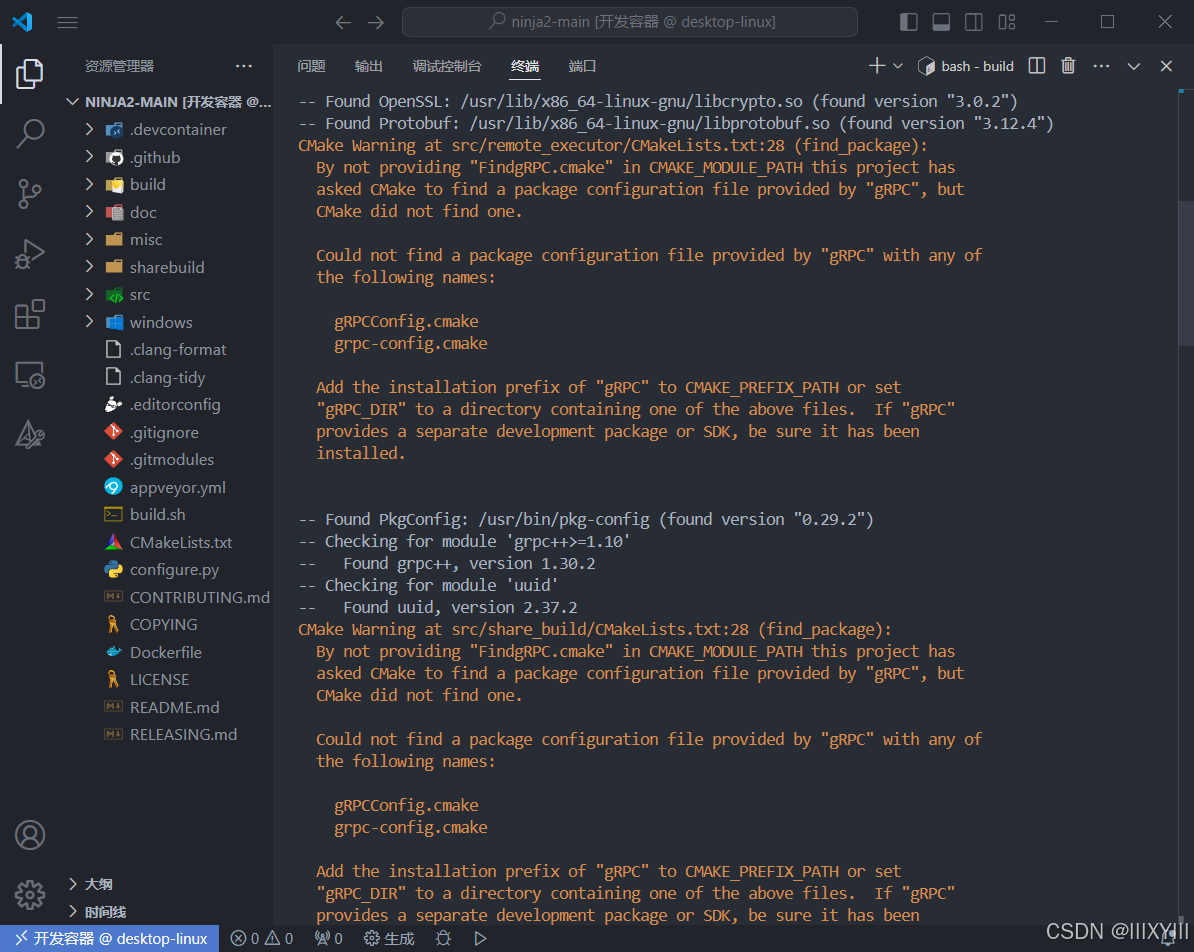1194x952 pixels.
Task: Open the Search view
Action: coord(29,134)
